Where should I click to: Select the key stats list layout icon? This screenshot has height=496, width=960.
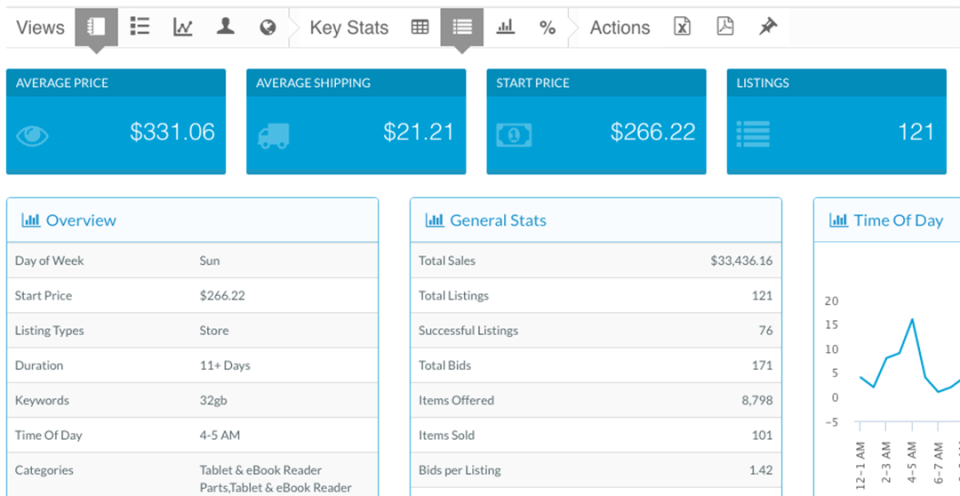coord(462,28)
